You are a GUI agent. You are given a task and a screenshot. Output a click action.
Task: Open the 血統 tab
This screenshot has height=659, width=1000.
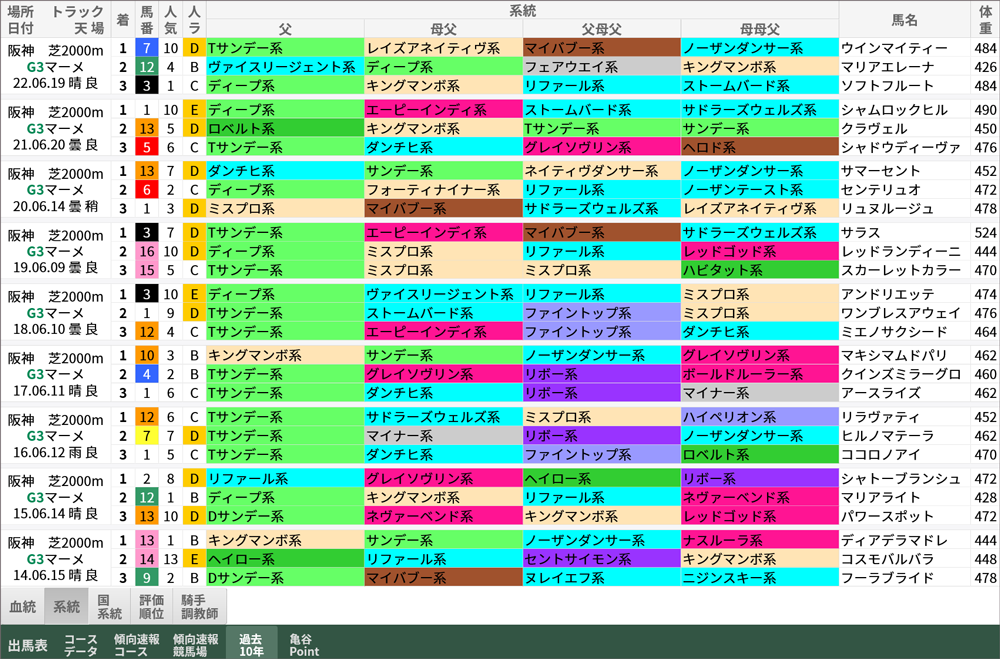[x=22, y=606]
